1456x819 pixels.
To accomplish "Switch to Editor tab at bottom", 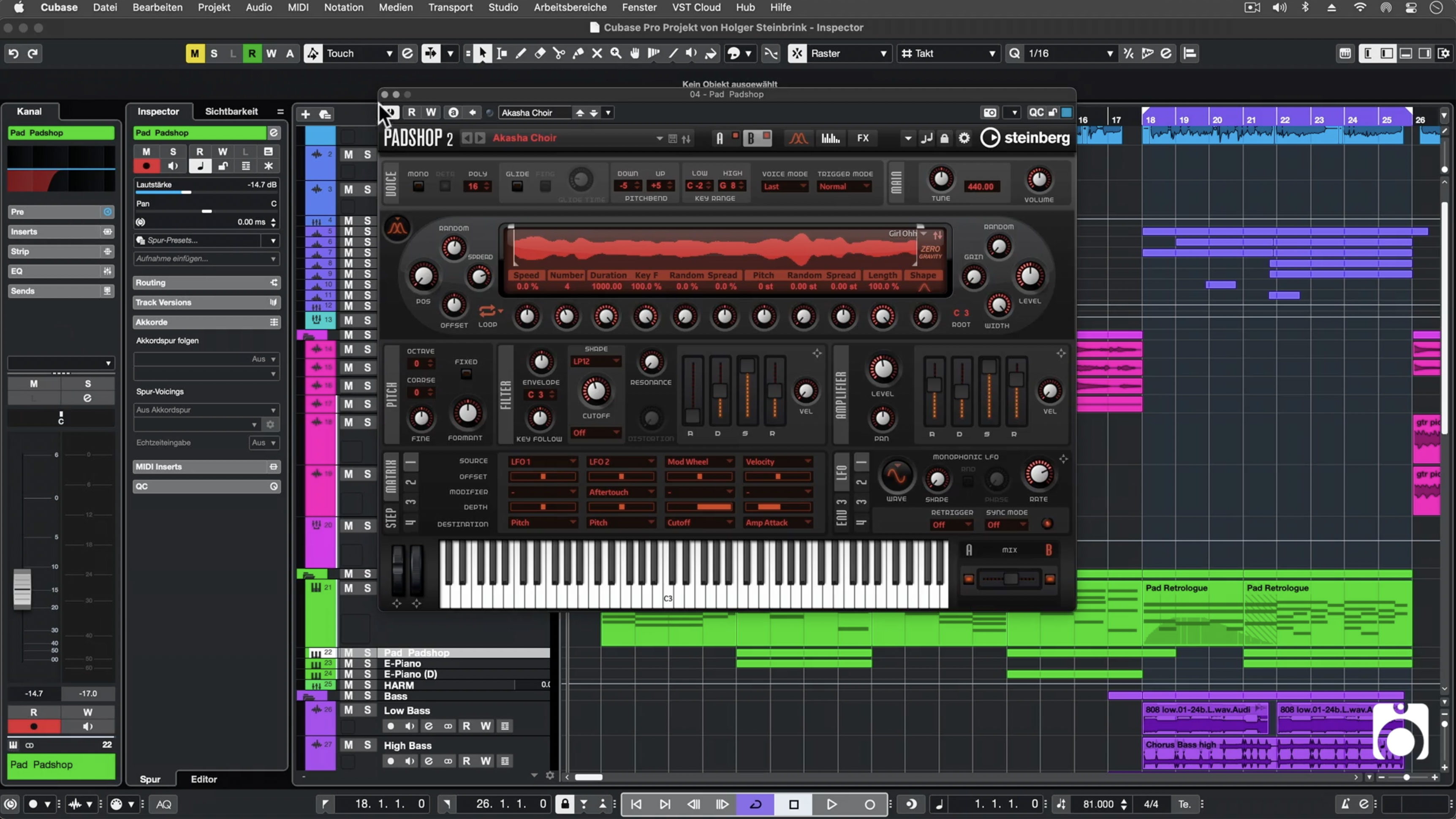I will coord(204,779).
